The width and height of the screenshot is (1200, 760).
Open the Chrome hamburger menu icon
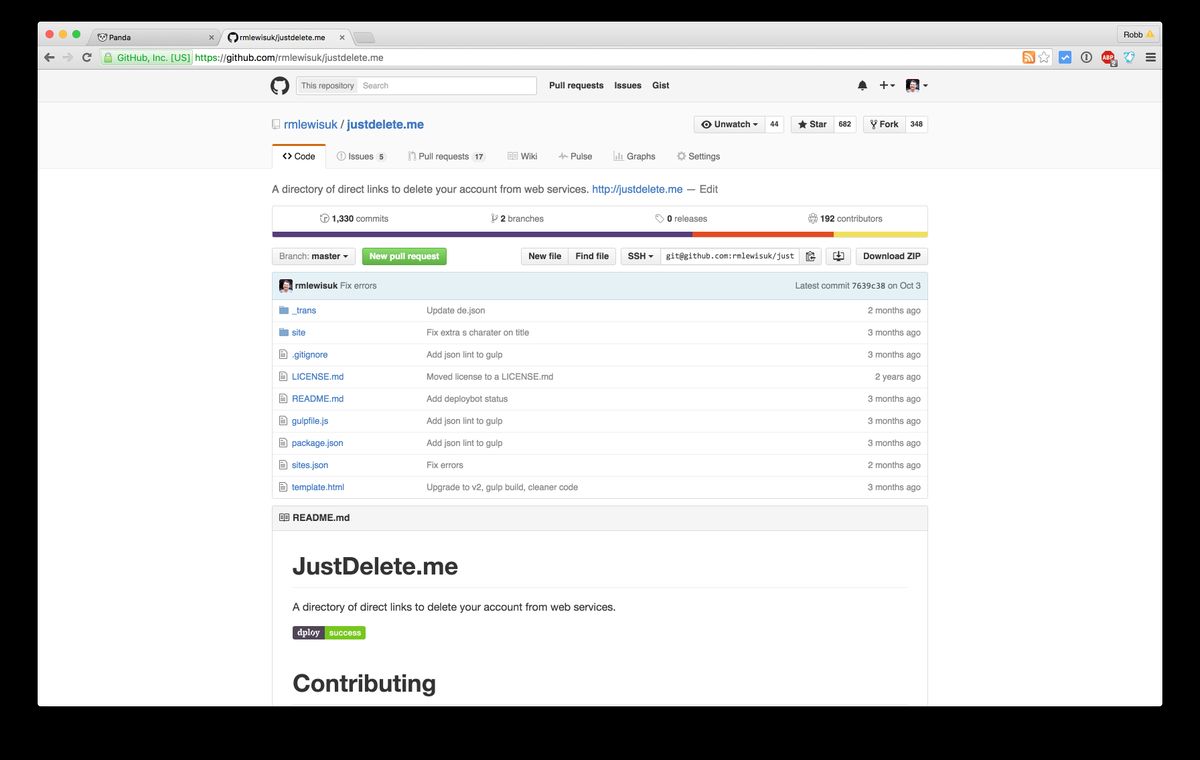pos(1151,58)
